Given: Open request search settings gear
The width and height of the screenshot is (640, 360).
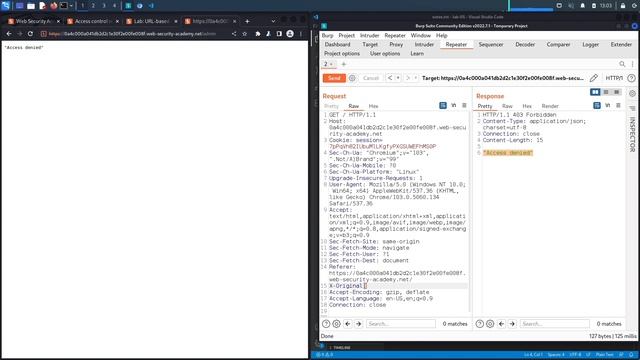Looking at the screenshot, I should click(336, 324).
